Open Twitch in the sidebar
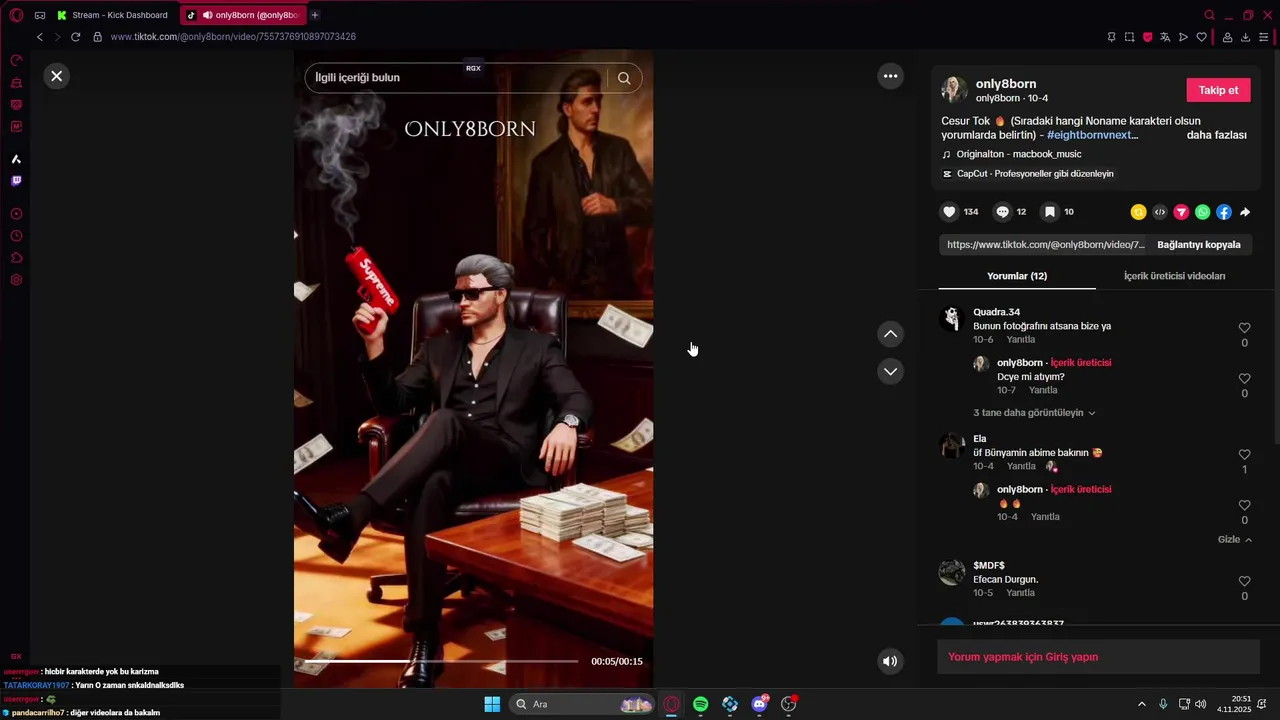The width and height of the screenshot is (1280, 720). (x=16, y=181)
